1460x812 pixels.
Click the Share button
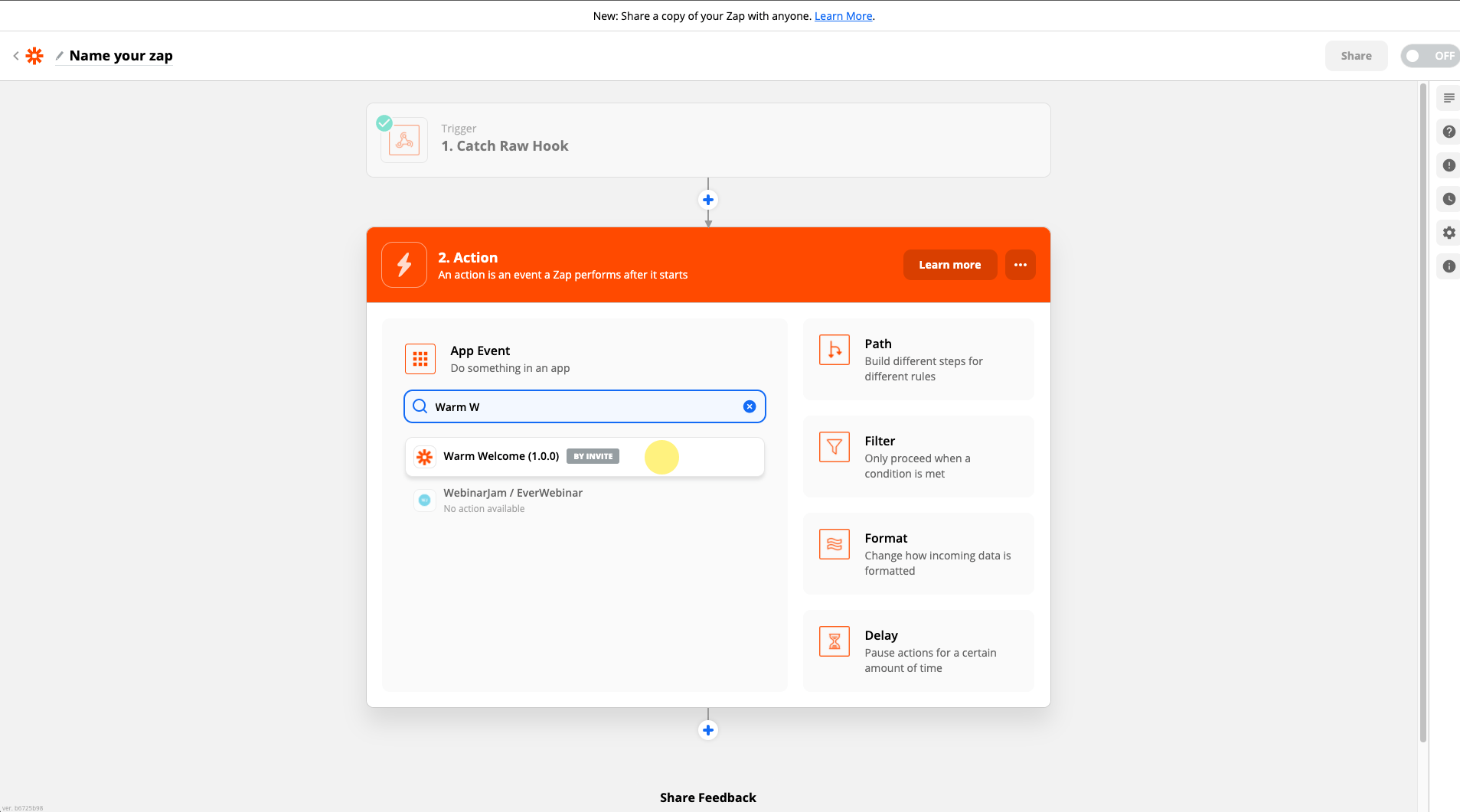[x=1356, y=56]
